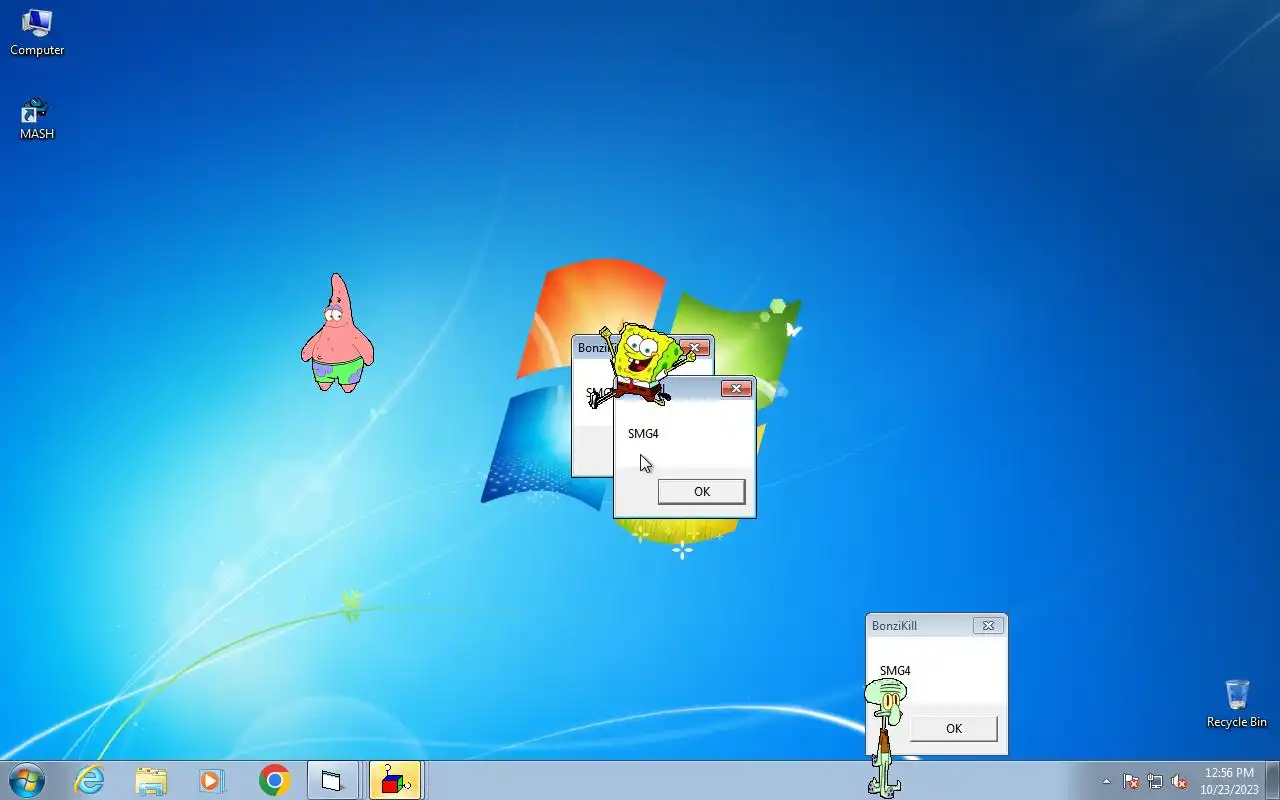The image size is (1280, 800).
Task: Click OK in the front SMG4 dialog
Action: pos(701,491)
